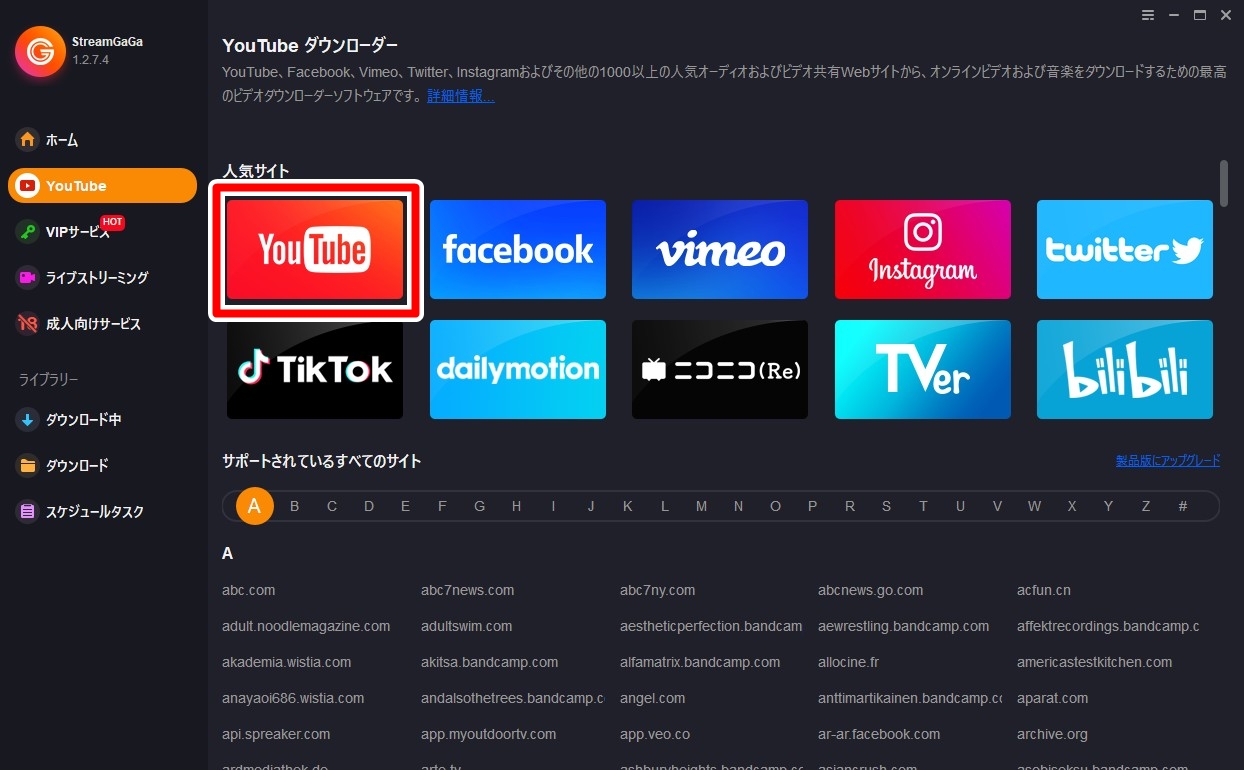Click archive.org entry
Image resolution: width=1244 pixels, height=770 pixels.
(1052, 734)
